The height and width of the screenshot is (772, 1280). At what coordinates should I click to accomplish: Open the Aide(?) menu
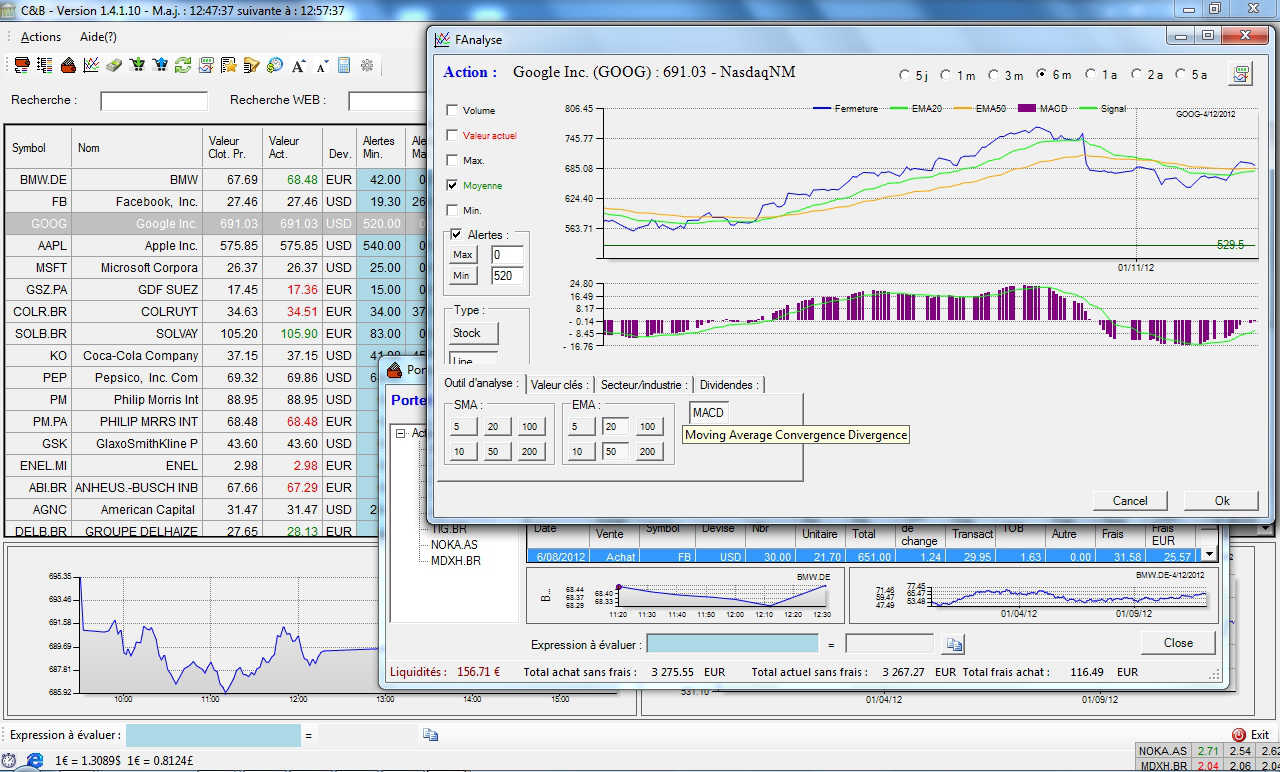pyautogui.click(x=97, y=37)
